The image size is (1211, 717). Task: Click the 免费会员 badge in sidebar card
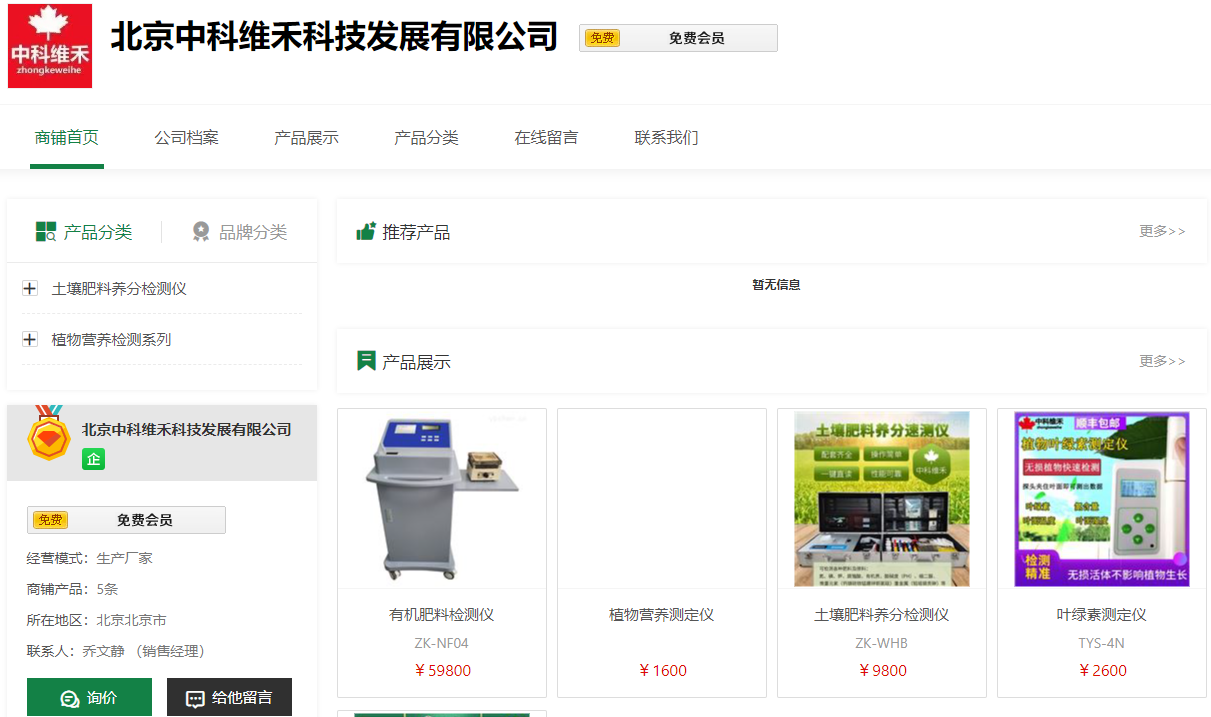point(126,520)
